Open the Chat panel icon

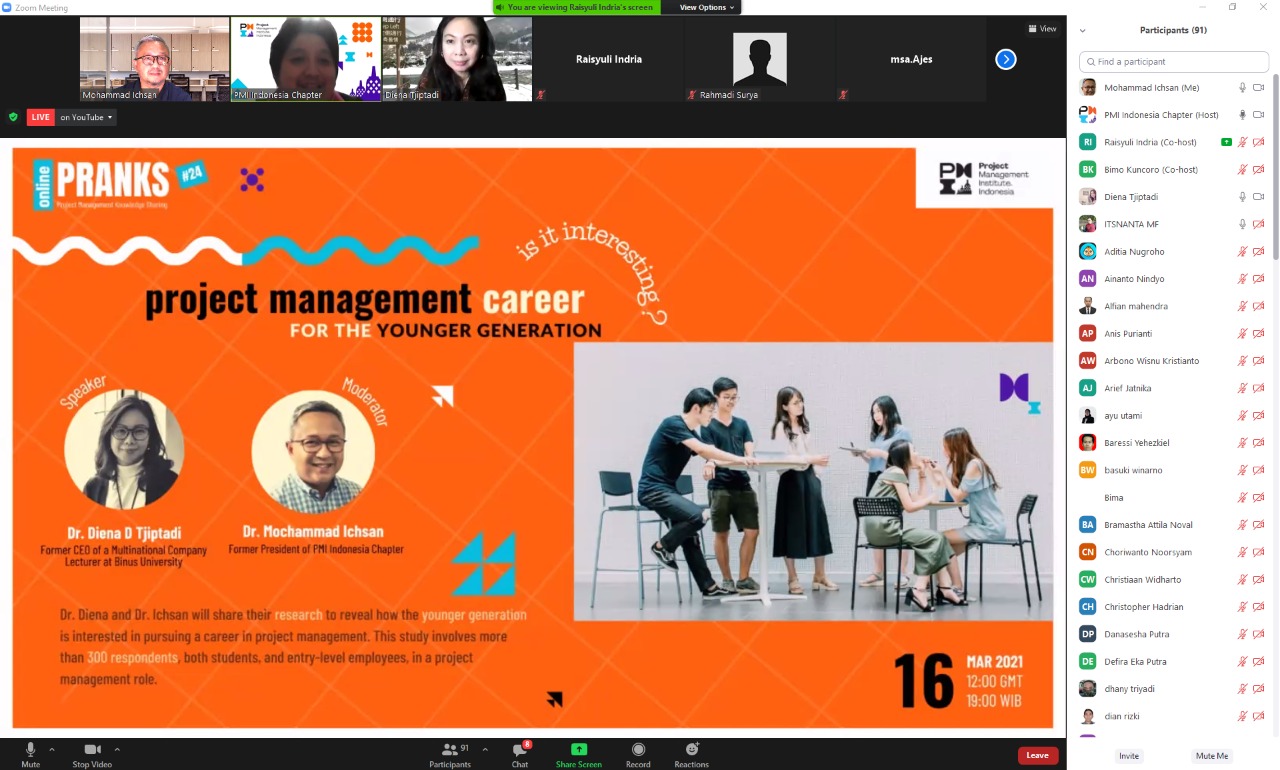pyautogui.click(x=520, y=751)
